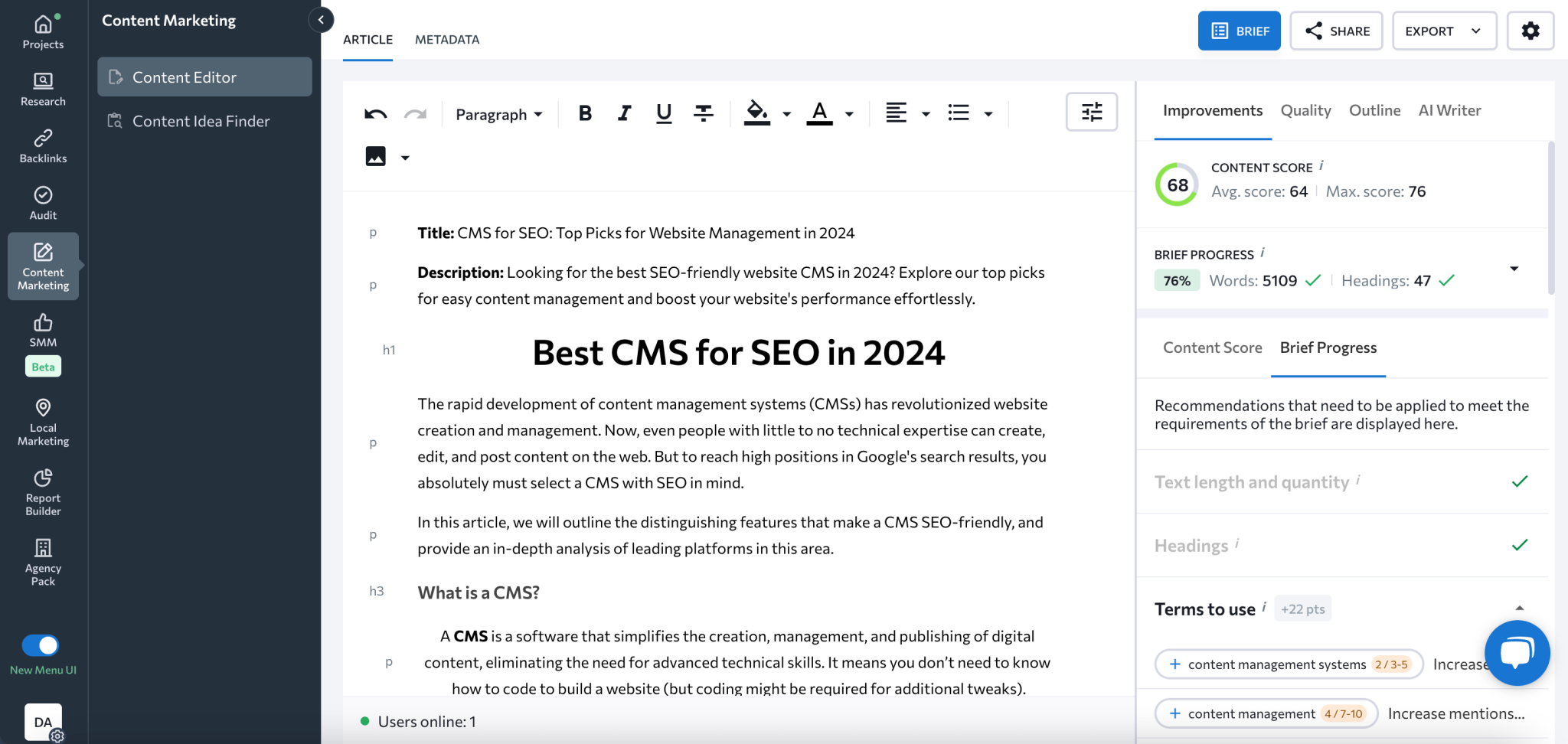Click the SHARE button

click(x=1337, y=31)
